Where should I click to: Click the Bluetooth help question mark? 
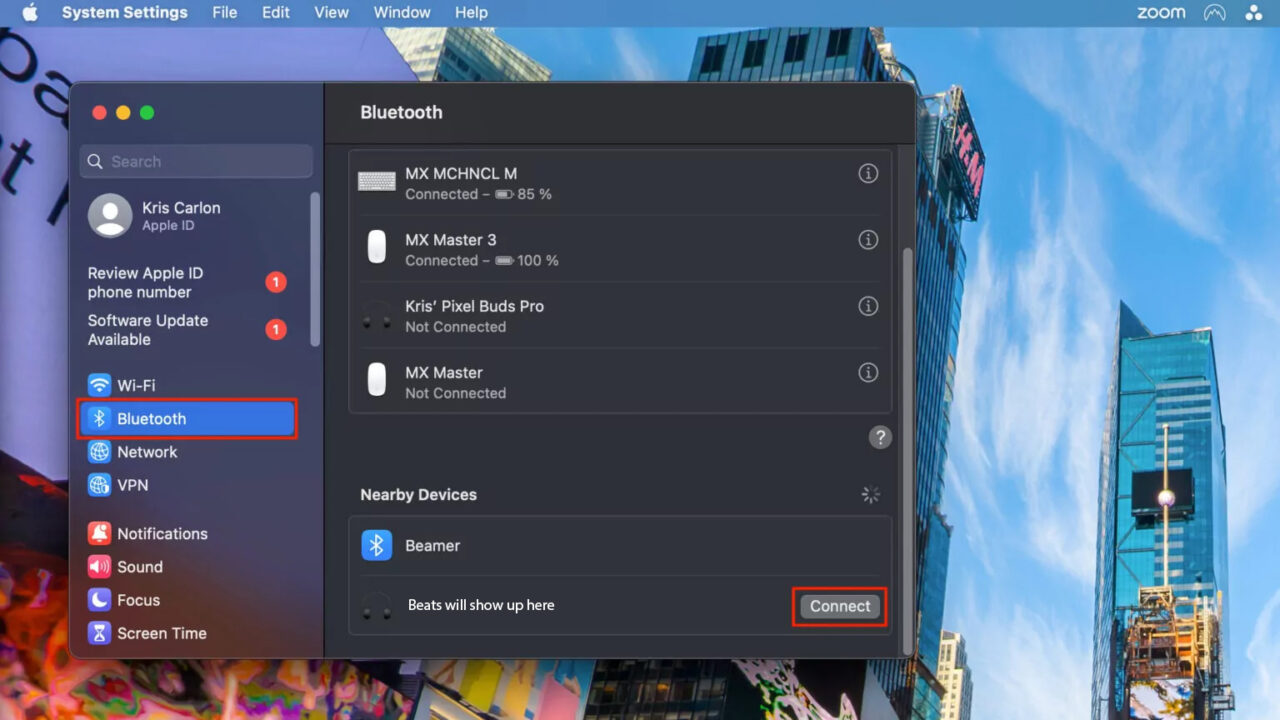(x=879, y=437)
